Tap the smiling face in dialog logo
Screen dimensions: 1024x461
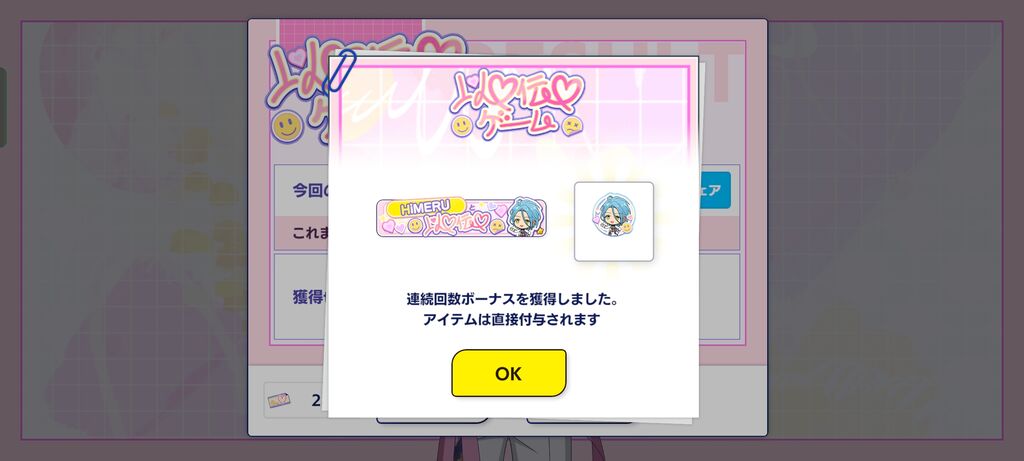(462, 125)
